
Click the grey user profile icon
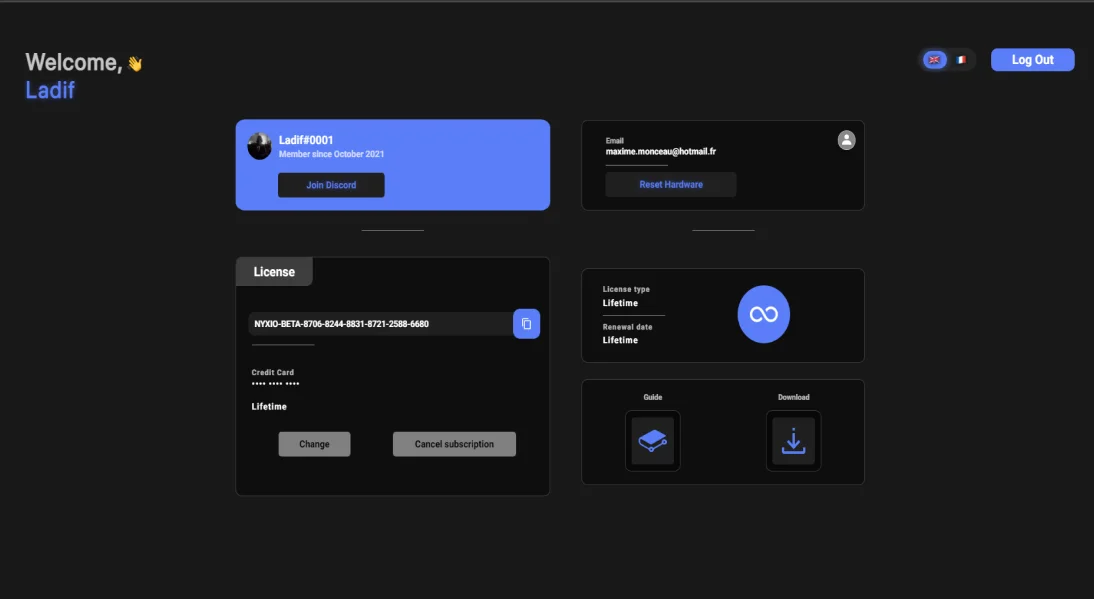point(846,140)
